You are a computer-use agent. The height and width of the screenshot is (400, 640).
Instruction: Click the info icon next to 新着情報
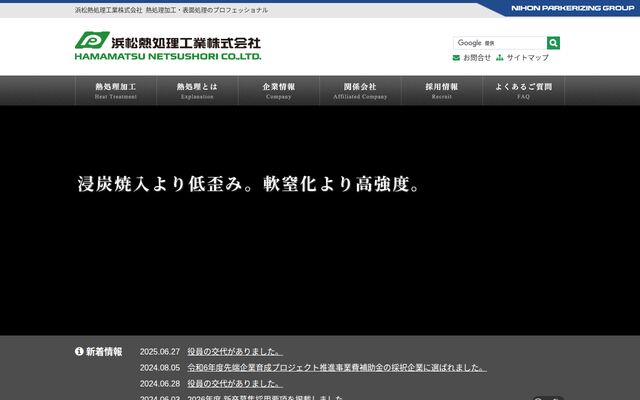79,351
